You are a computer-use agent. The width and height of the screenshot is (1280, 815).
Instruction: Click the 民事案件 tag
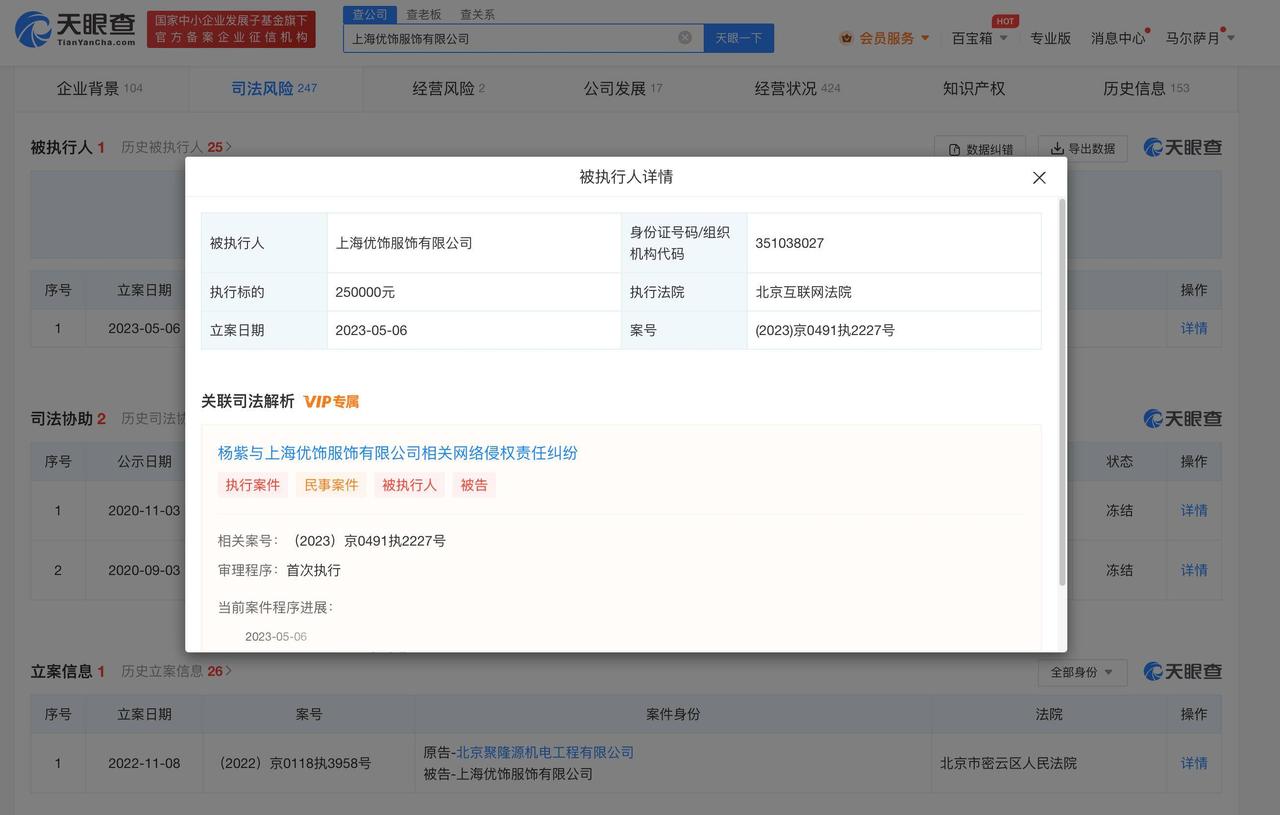pos(331,485)
